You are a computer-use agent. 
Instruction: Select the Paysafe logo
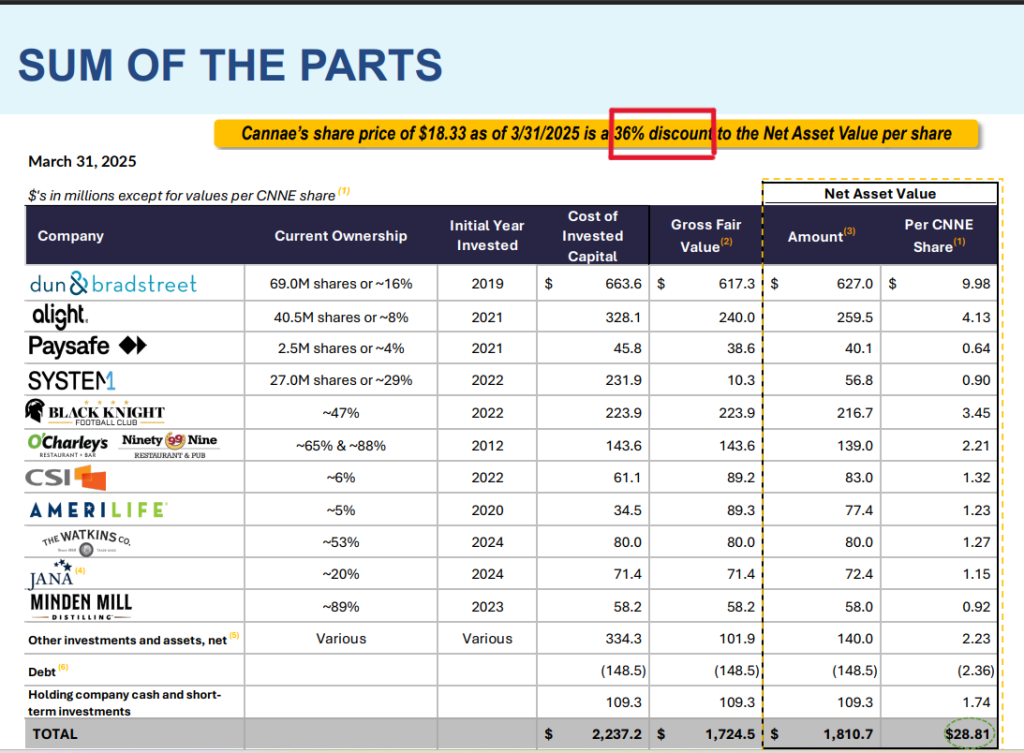[x=88, y=347]
